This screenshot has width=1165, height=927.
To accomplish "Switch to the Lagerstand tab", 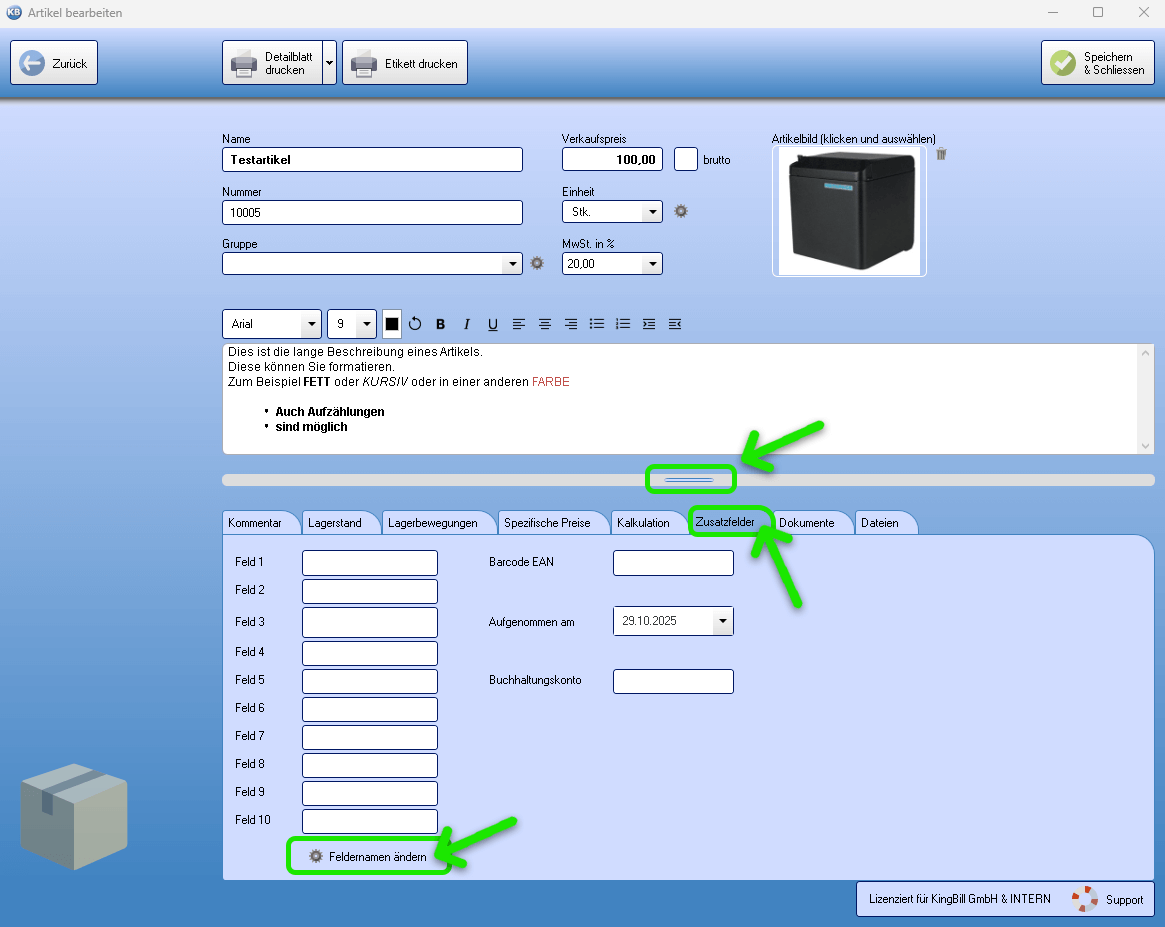I will tap(335, 523).
